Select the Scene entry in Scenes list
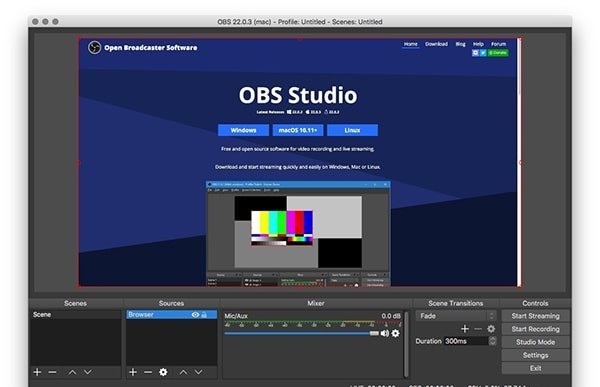 [76, 315]
